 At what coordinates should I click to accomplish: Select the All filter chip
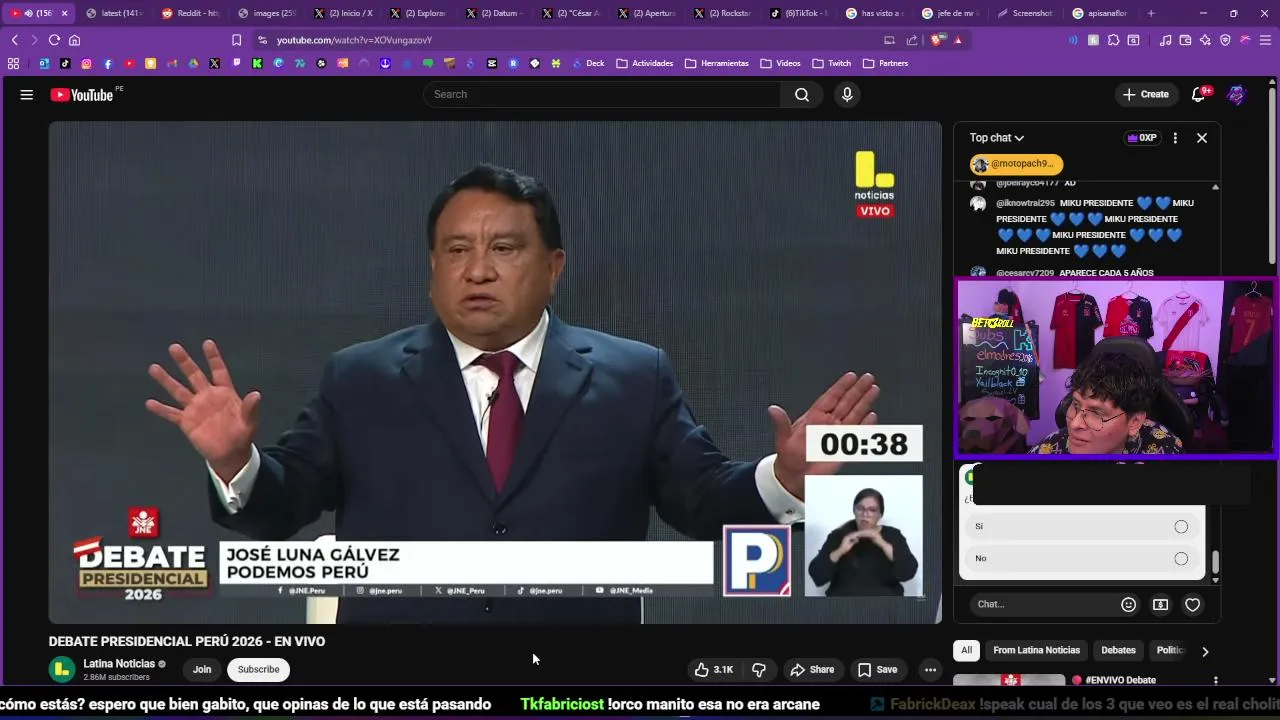pyautogui.click(x=966, y=650)
